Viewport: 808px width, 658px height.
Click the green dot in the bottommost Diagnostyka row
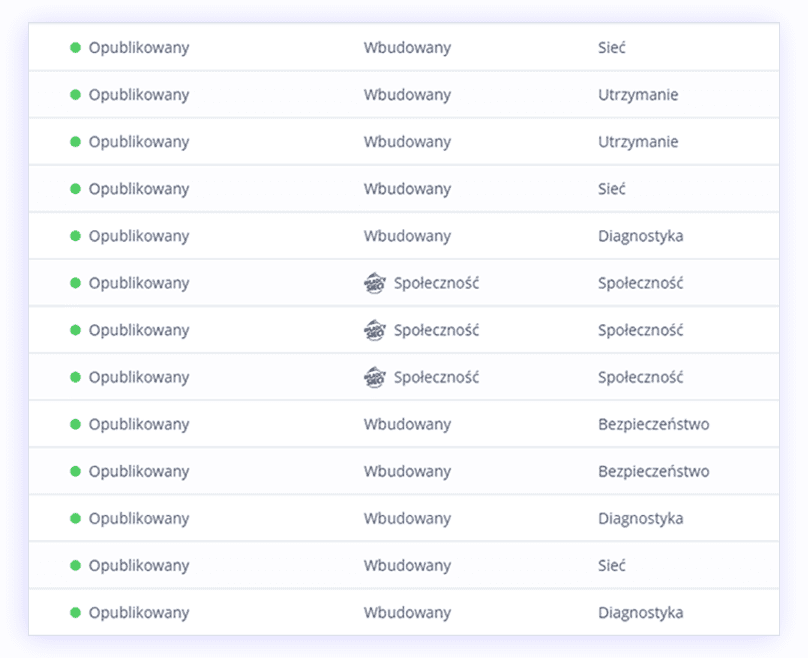click(x=75, y=613)
